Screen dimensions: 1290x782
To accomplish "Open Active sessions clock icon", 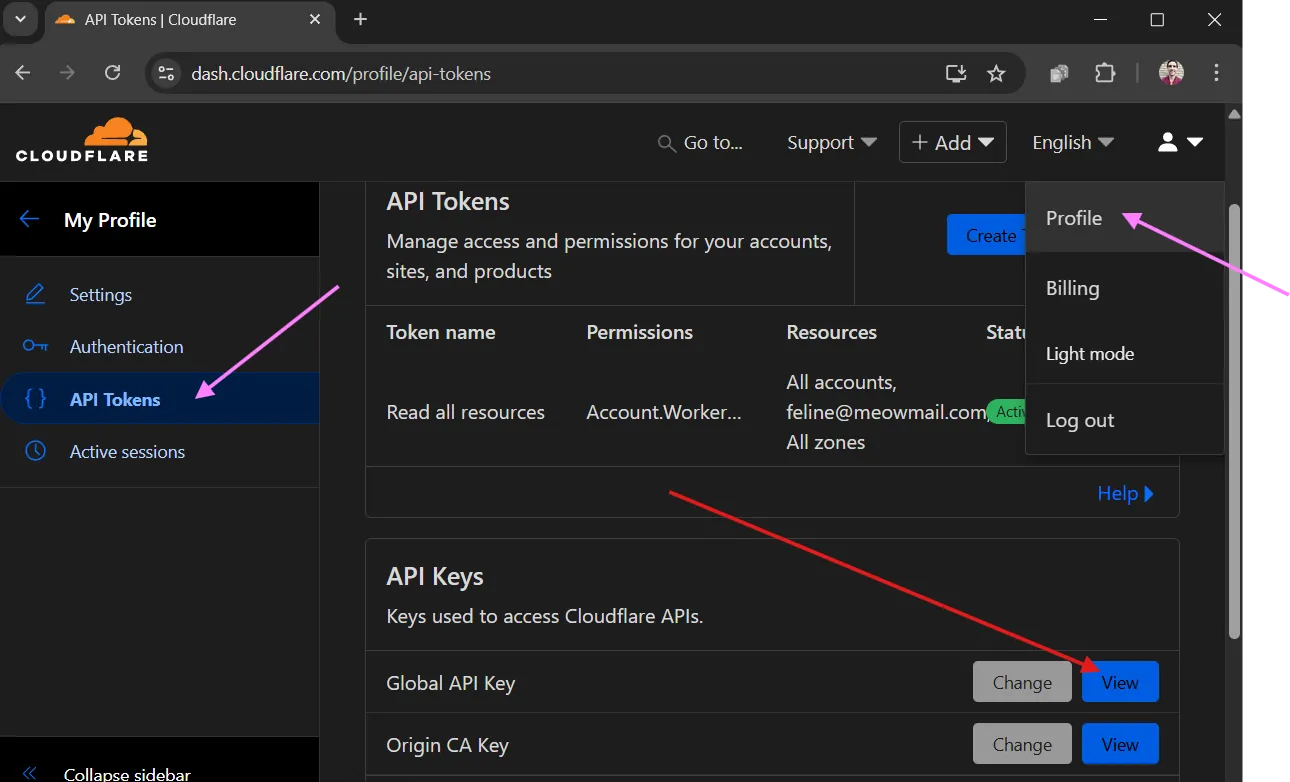I will click(35, 451).
